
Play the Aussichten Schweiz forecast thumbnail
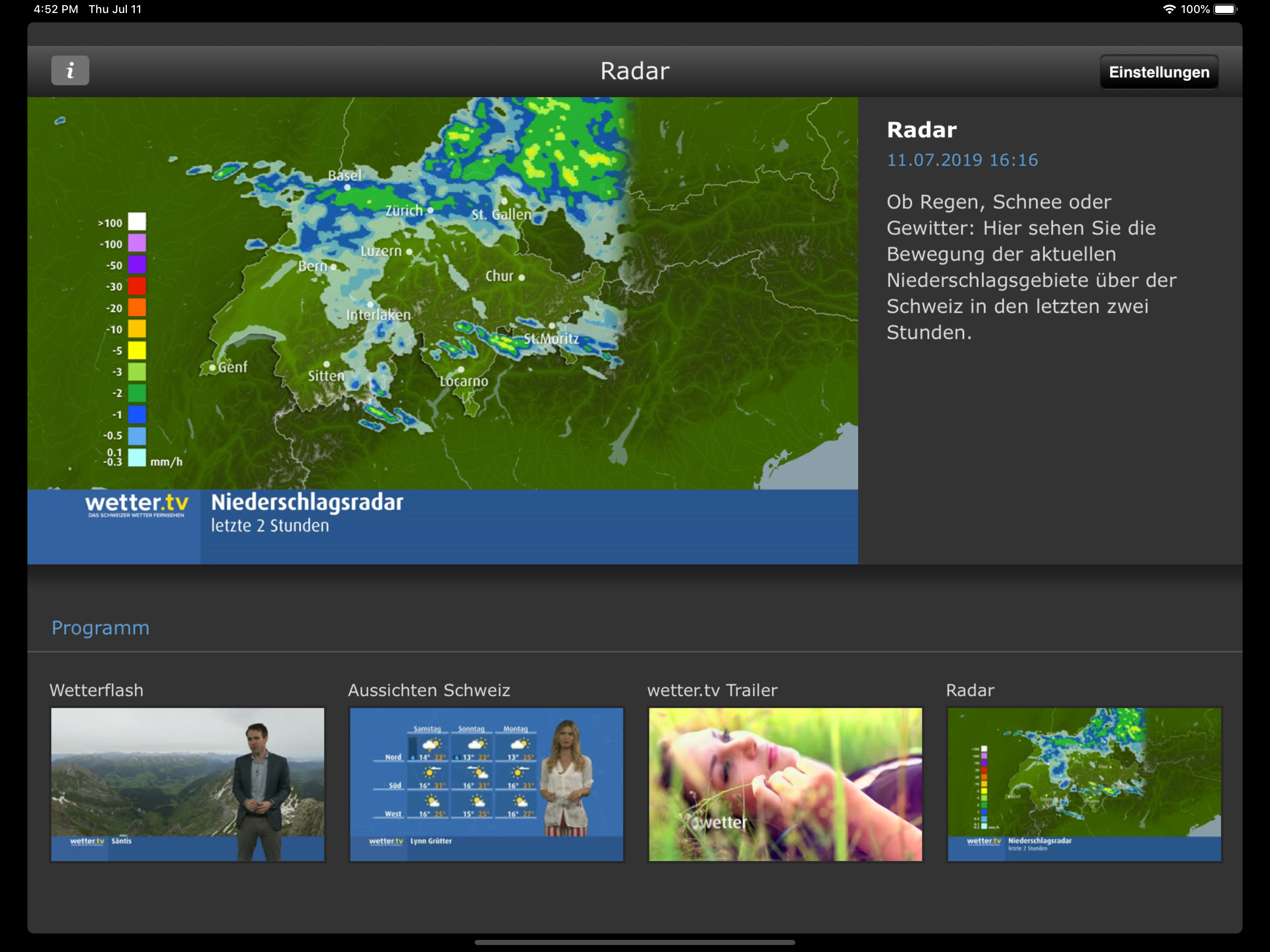(x=486, y=784)
